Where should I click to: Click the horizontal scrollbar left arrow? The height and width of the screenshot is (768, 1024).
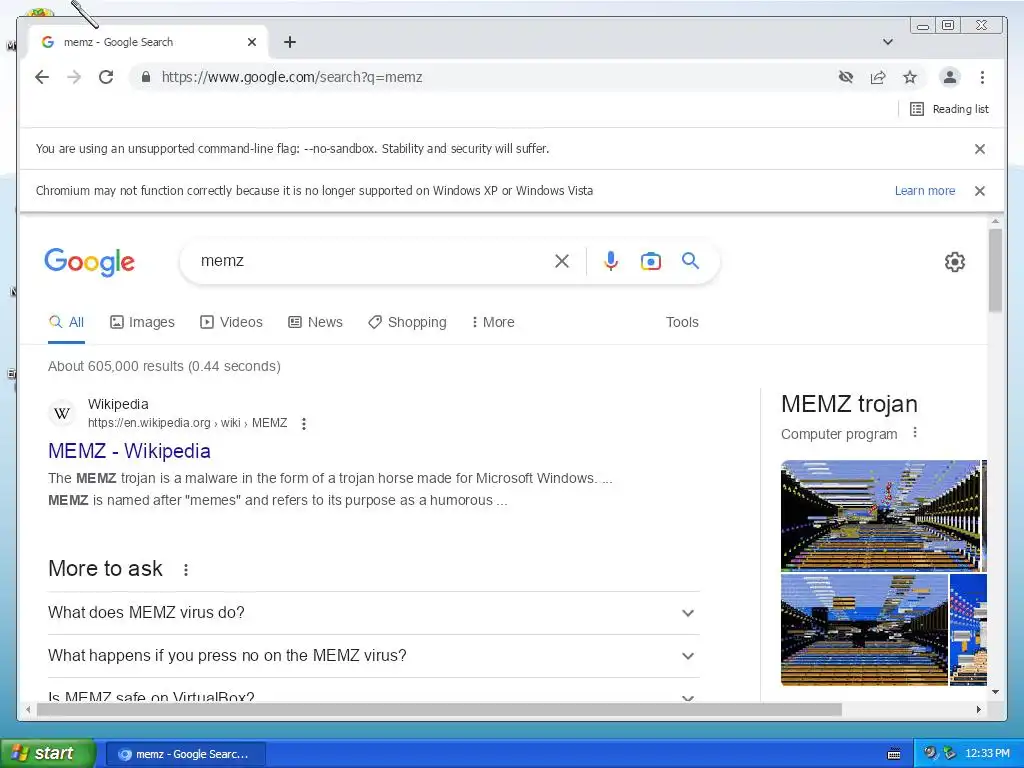pos(27,709)
